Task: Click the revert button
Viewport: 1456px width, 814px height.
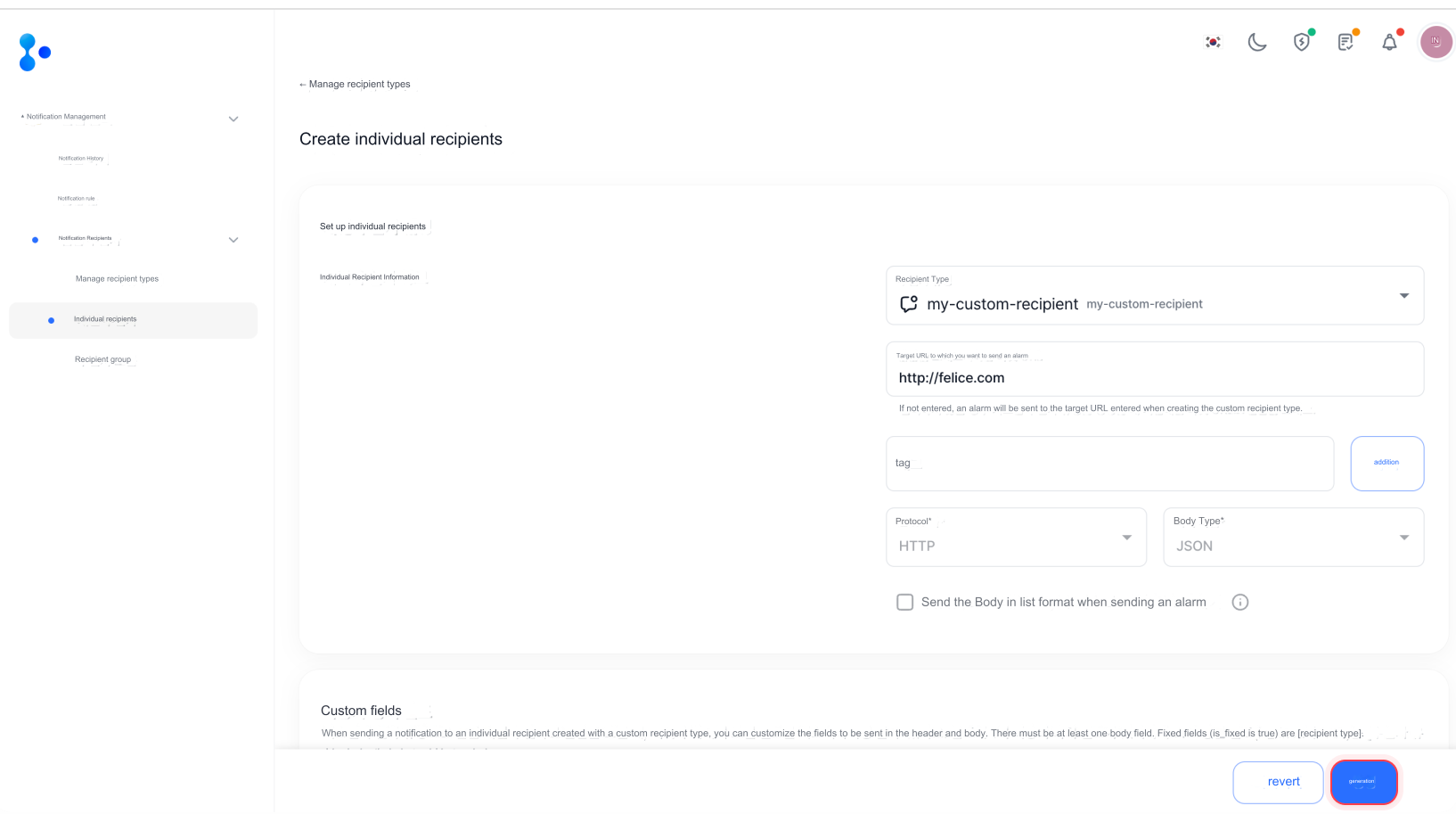Action: (x=1278, y=781)
